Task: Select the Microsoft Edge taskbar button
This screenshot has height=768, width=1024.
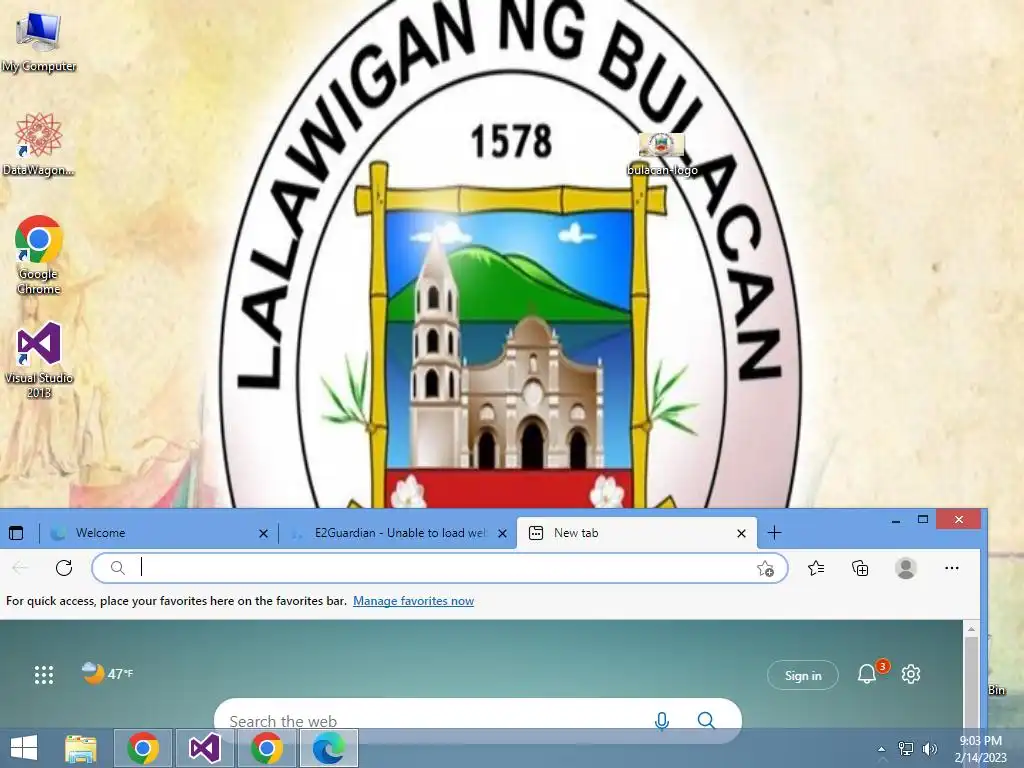Action: pos(328,748)
